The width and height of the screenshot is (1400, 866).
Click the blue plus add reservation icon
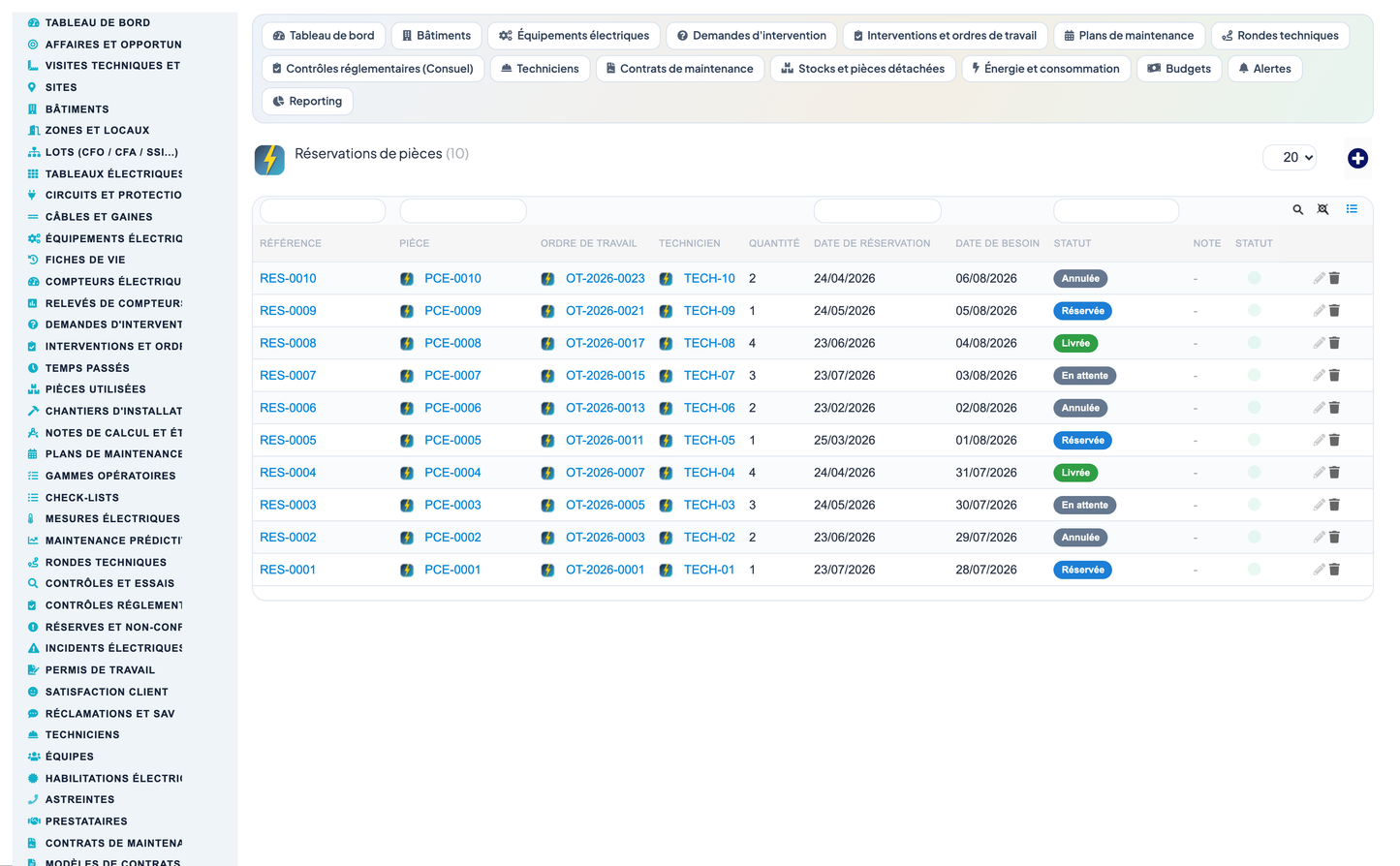coord(1357,158)
